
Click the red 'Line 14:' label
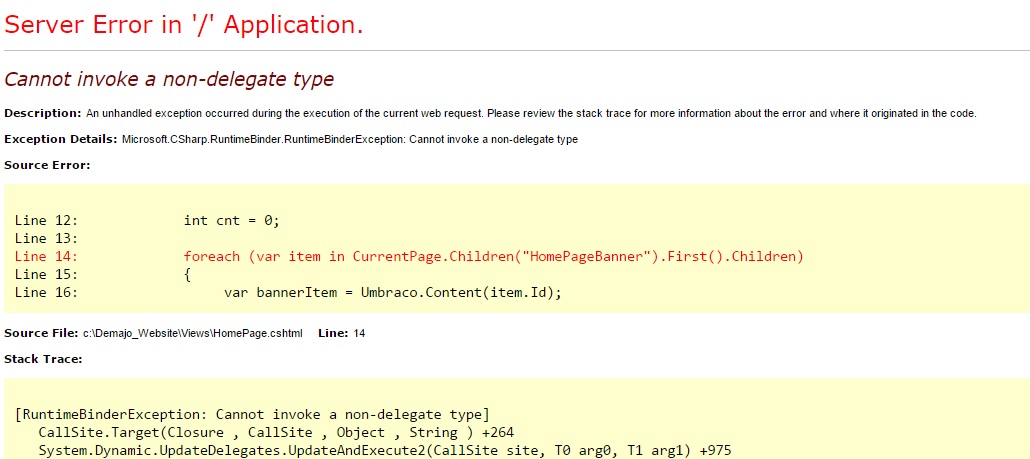coord(46,256)
